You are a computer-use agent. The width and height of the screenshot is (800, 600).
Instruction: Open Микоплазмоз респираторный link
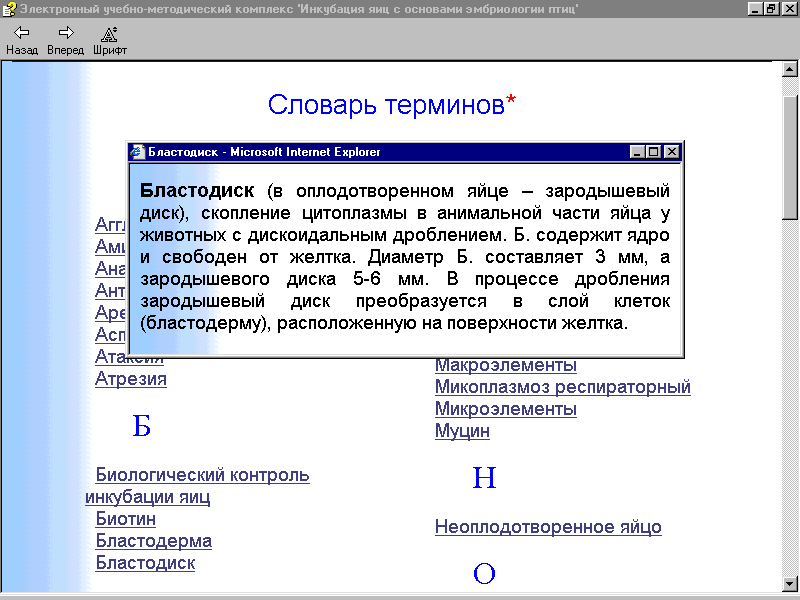tap(562, 387)
